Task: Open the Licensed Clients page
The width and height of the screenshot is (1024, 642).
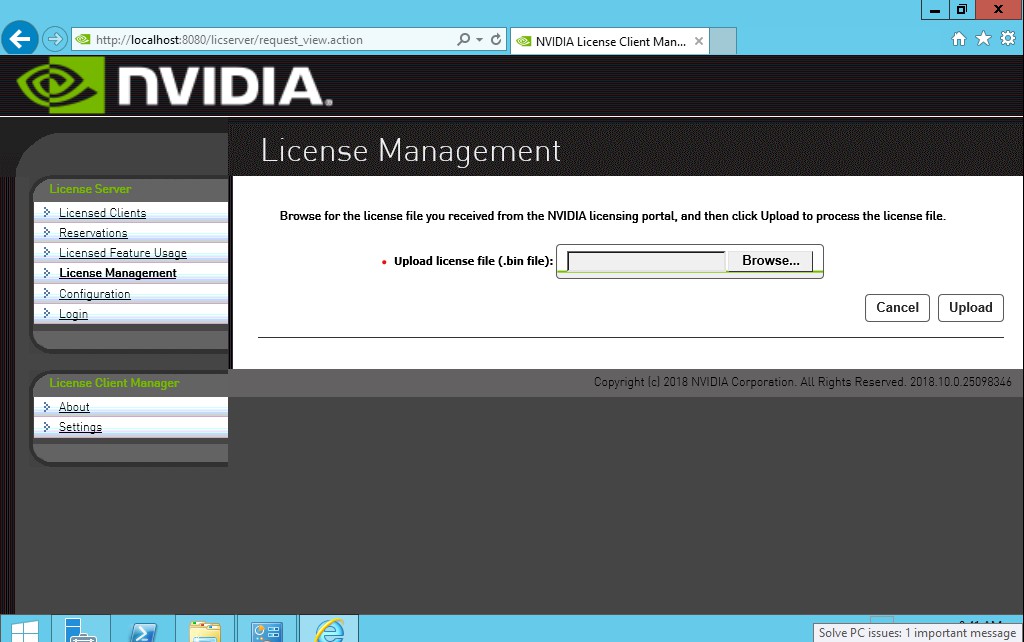Action: point(103,213)
